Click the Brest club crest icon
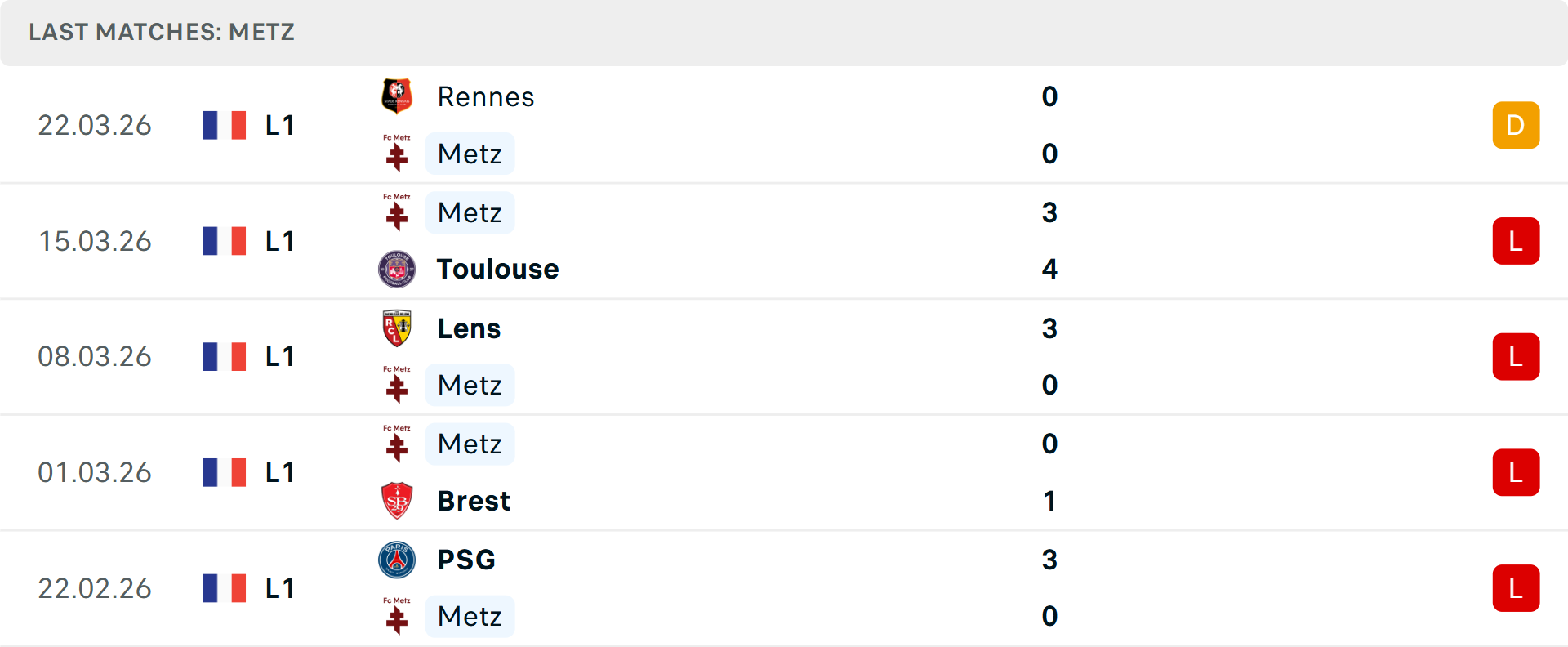This screenshot has width=1568, height=647. 397,501
